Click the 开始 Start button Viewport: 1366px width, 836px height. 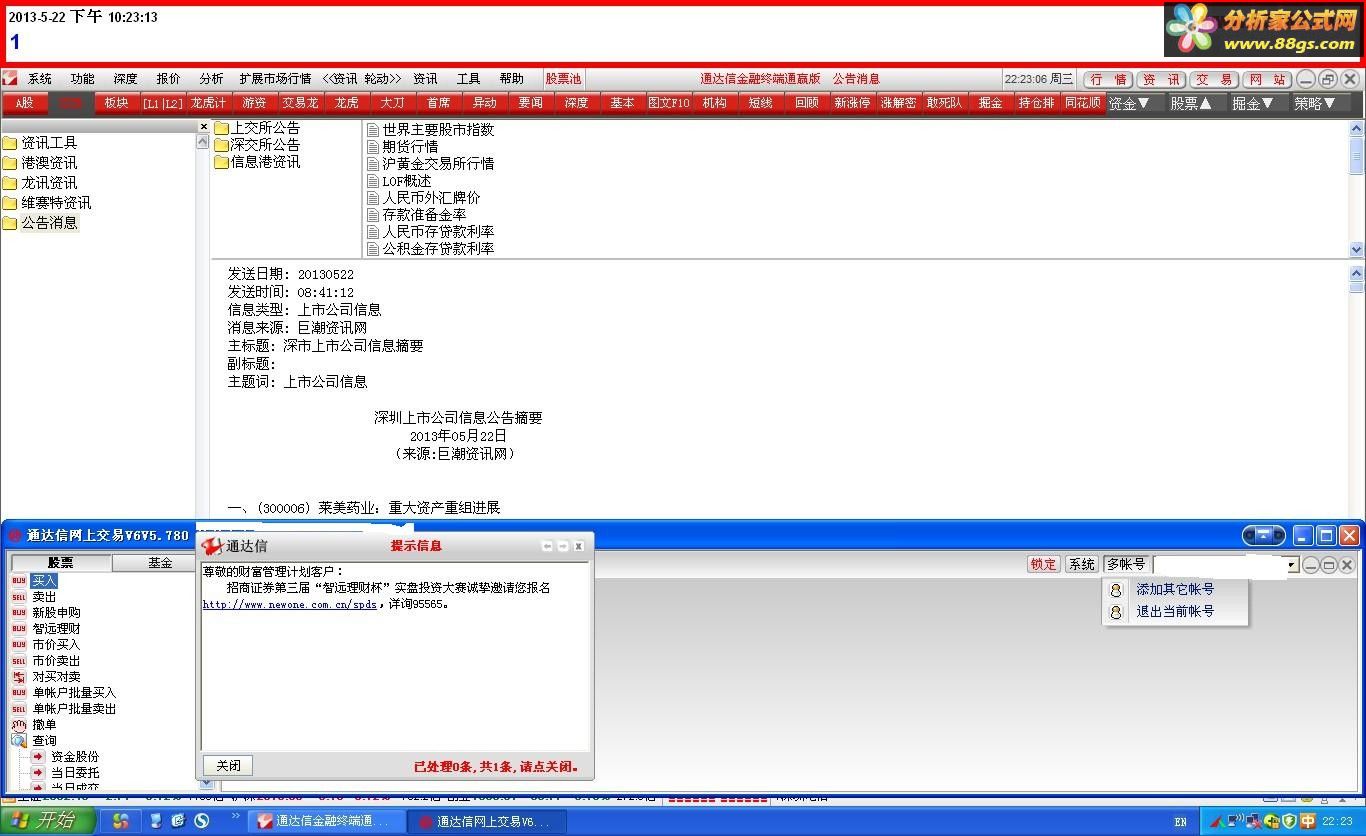48,821
